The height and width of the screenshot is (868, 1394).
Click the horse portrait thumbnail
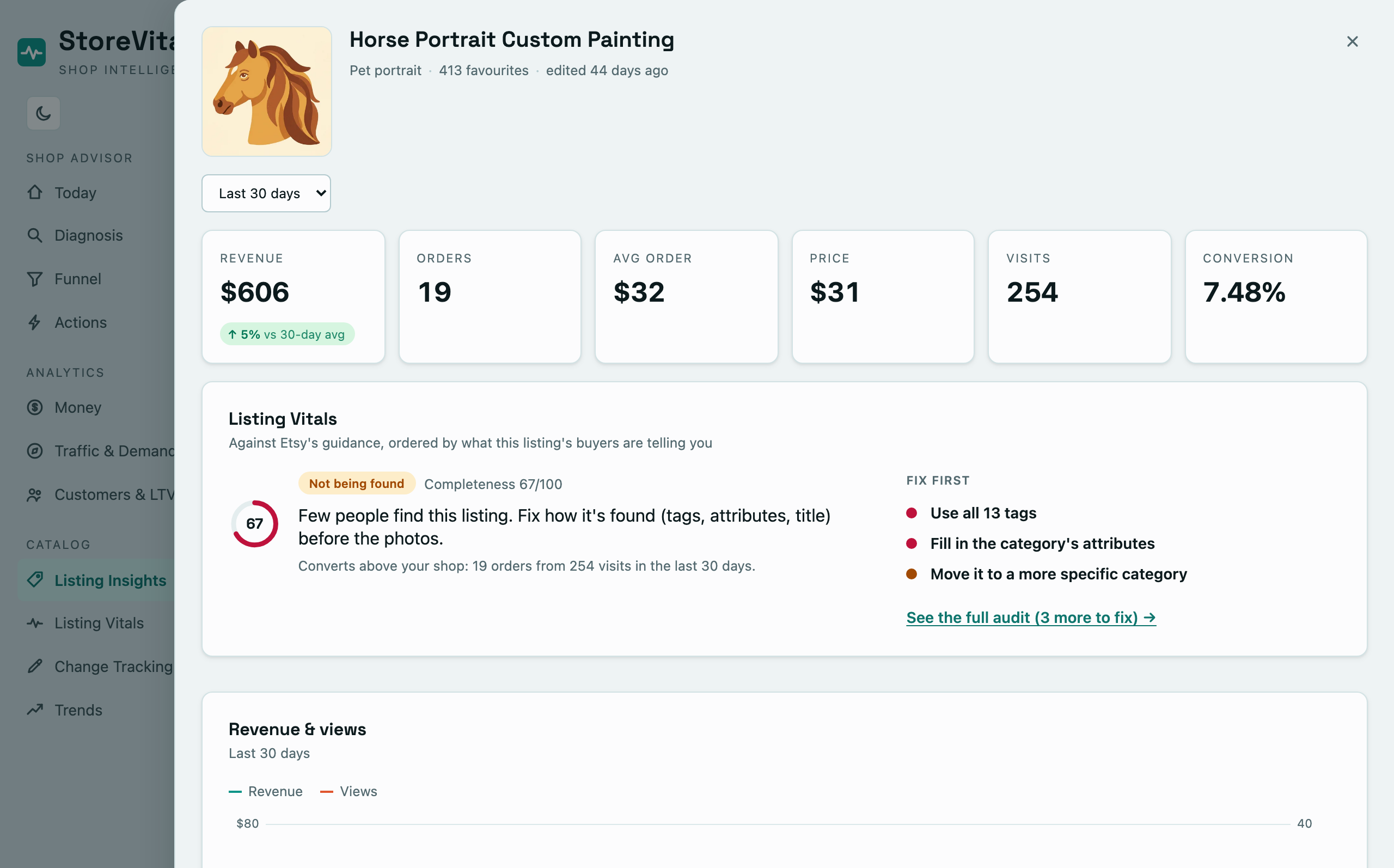(x=267, y=91)
